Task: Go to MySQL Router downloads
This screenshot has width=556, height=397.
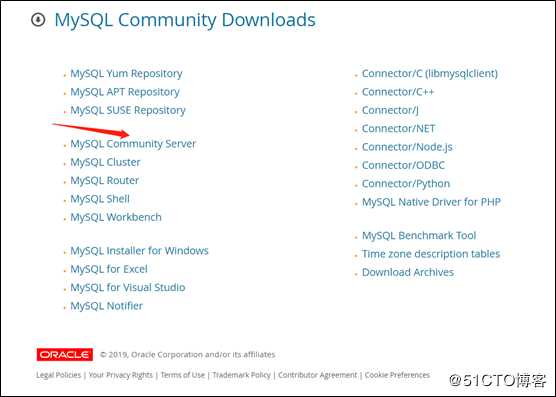Action: 105,180
